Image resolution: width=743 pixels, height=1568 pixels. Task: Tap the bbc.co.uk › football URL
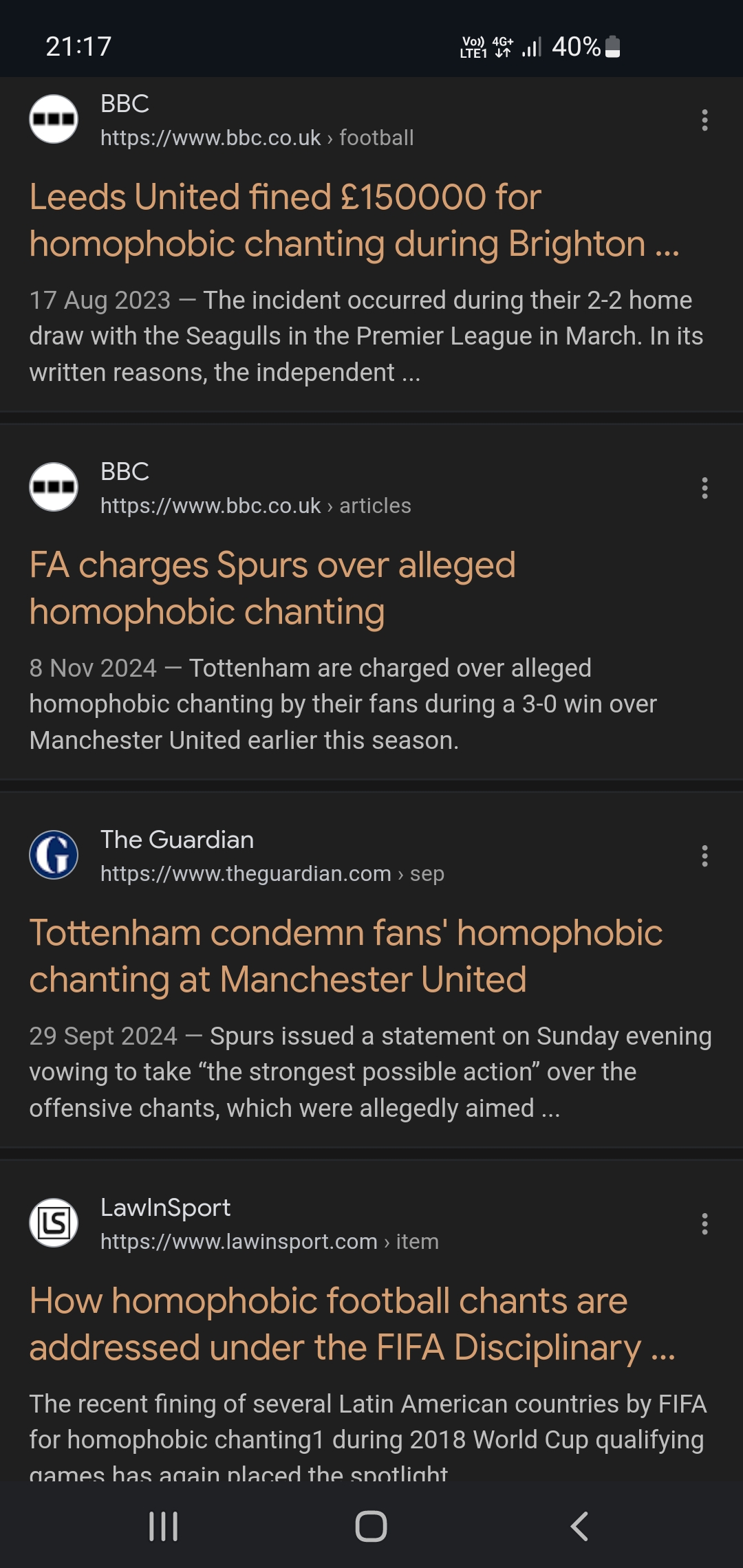click(x=257, y=138)
